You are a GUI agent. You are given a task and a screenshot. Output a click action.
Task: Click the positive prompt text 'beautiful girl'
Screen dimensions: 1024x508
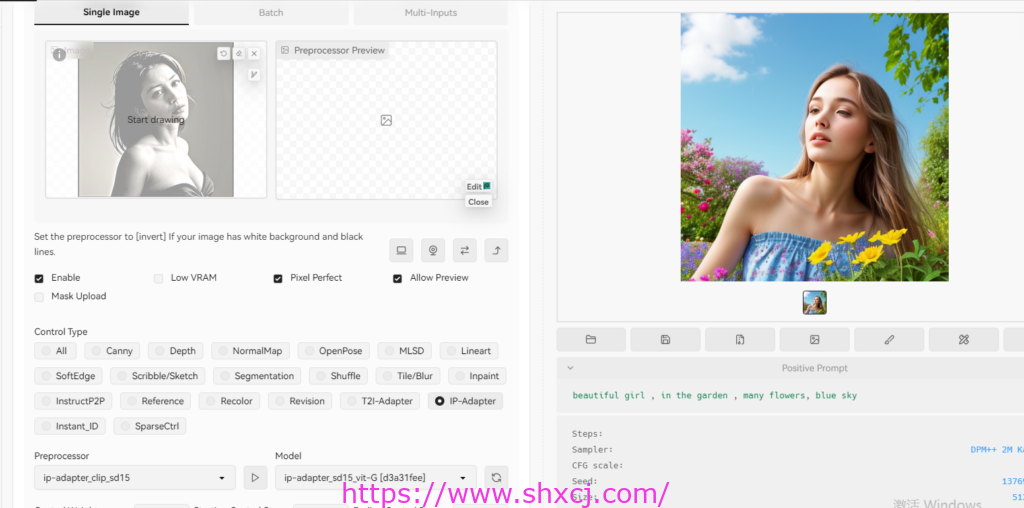tap(608, 396)
